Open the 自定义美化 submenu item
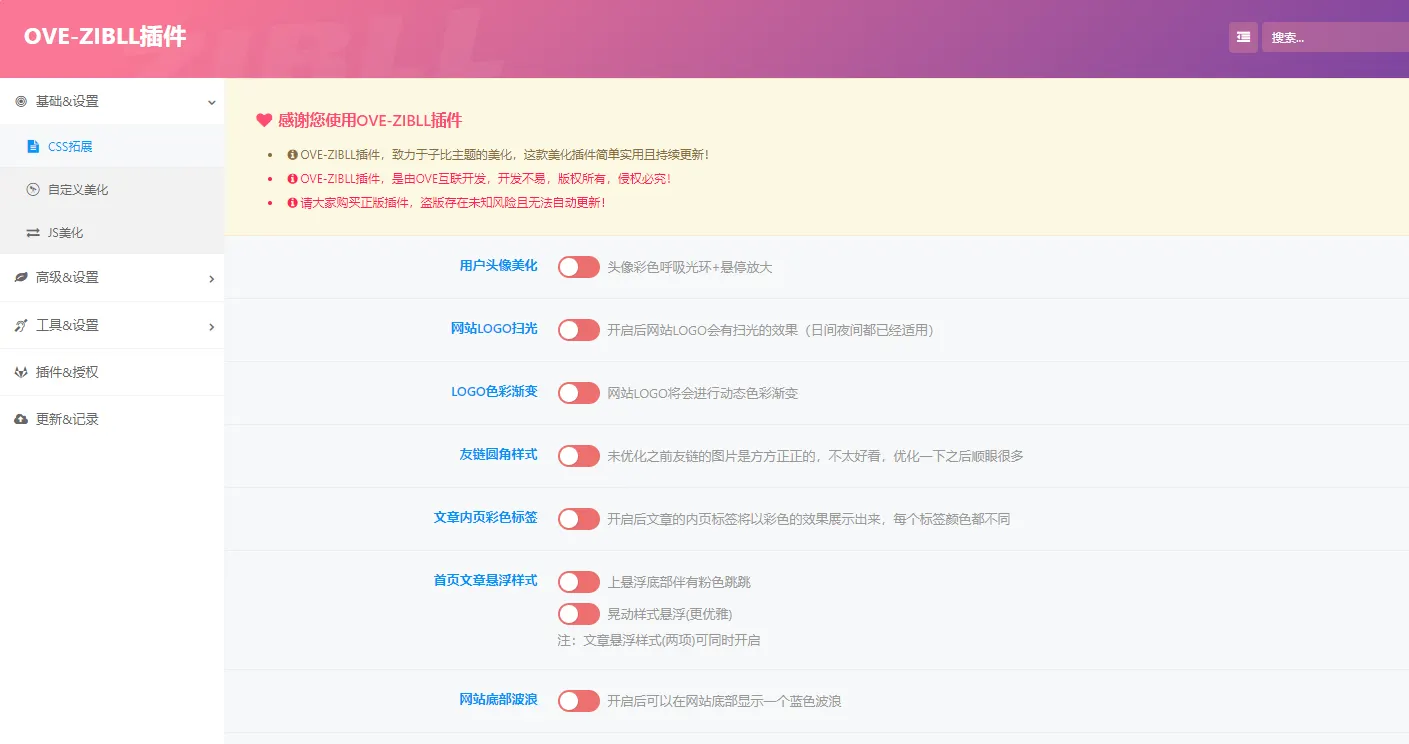The image size is (1409, 744). [112, 189]
